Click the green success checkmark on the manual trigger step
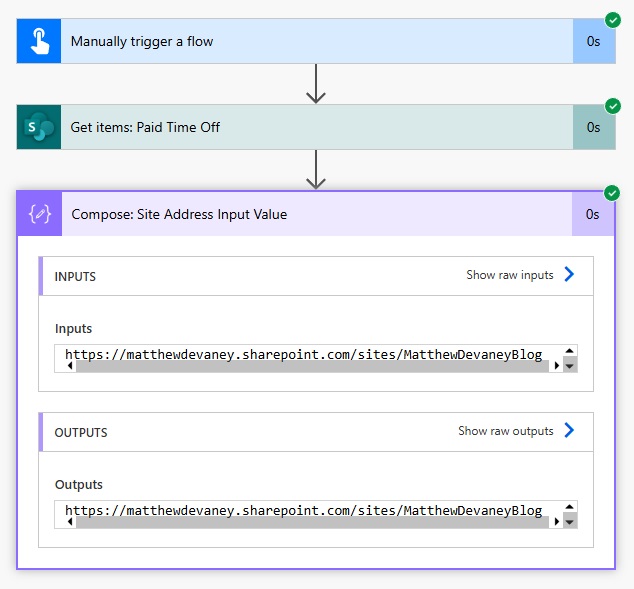 point(612,20)
